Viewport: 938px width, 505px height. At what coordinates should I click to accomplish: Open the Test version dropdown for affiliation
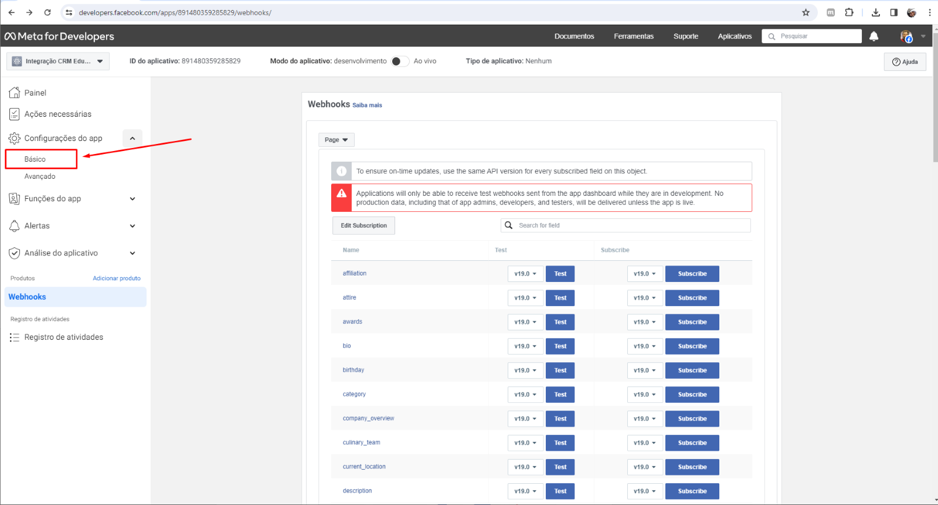point(525,273)
